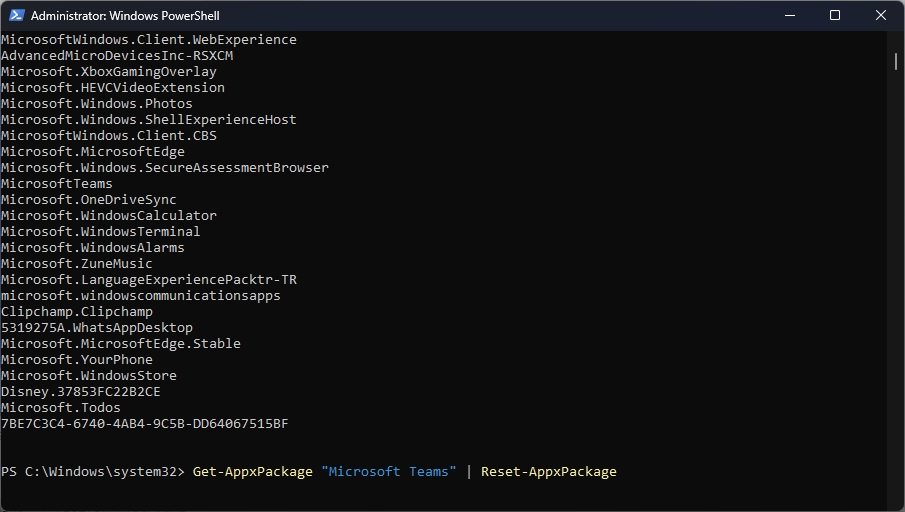Click the 'AdvancedMicroDevicesInc-RSXCM' line
The width and height of the screenshot is (905, 512).
coord(117,56)
